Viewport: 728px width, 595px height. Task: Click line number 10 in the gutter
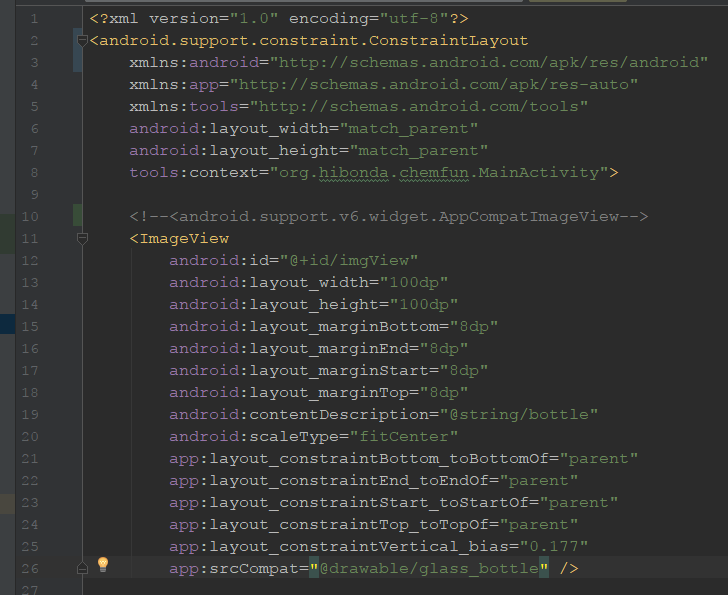[x=30, y=217]
